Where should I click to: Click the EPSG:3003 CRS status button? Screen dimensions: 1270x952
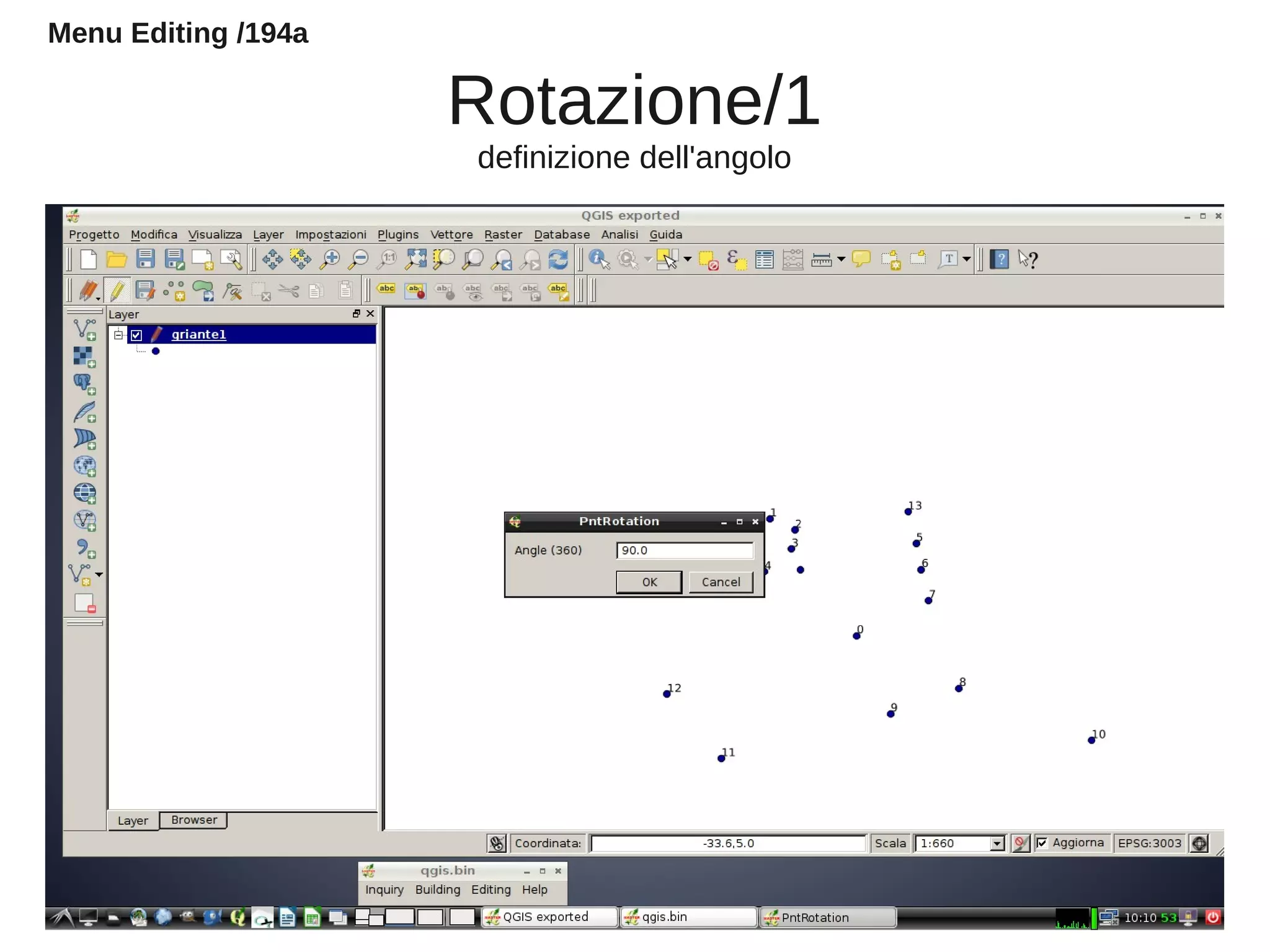tap(1149, 843)
